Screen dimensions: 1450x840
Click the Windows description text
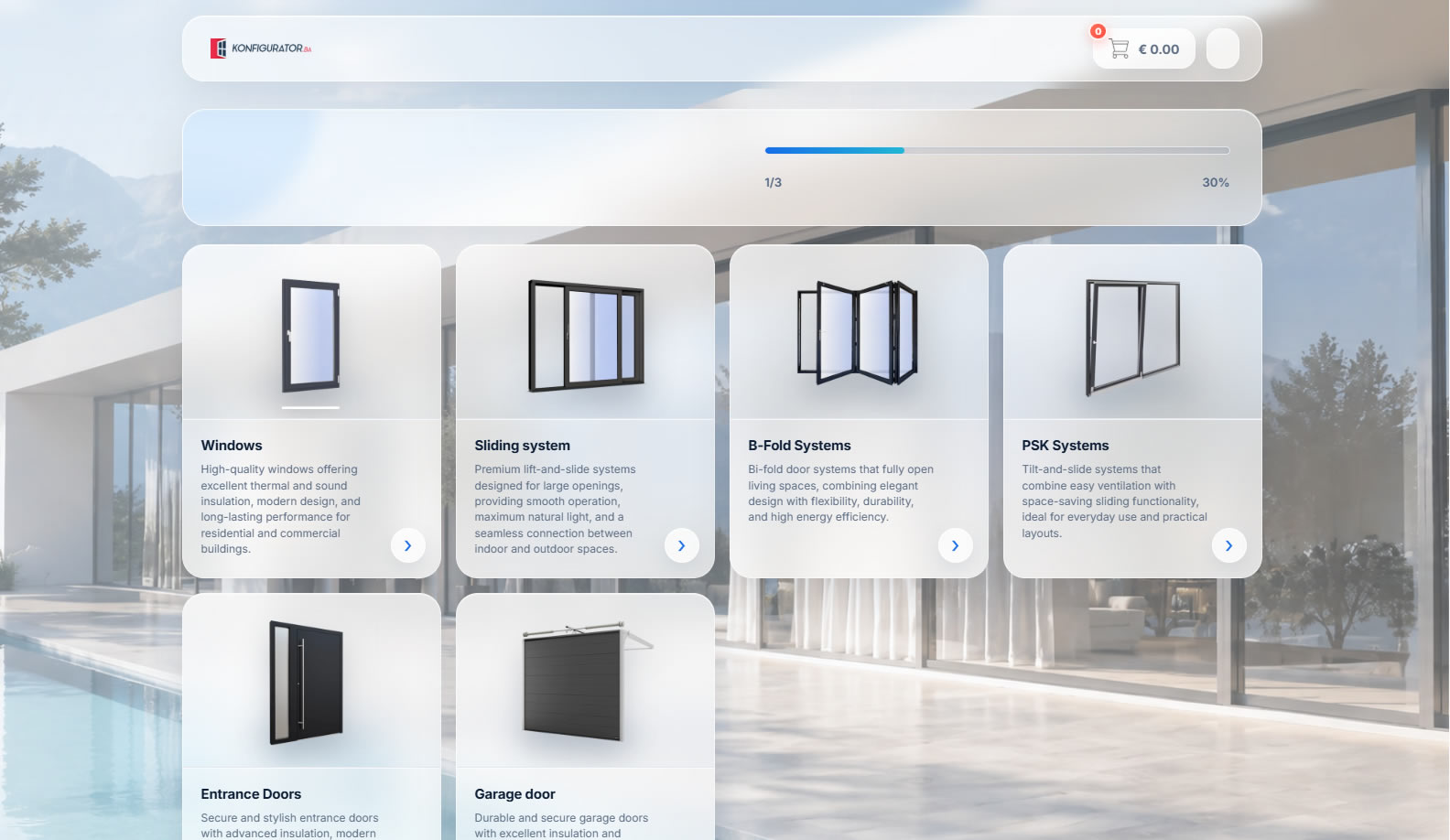point(281,509)
